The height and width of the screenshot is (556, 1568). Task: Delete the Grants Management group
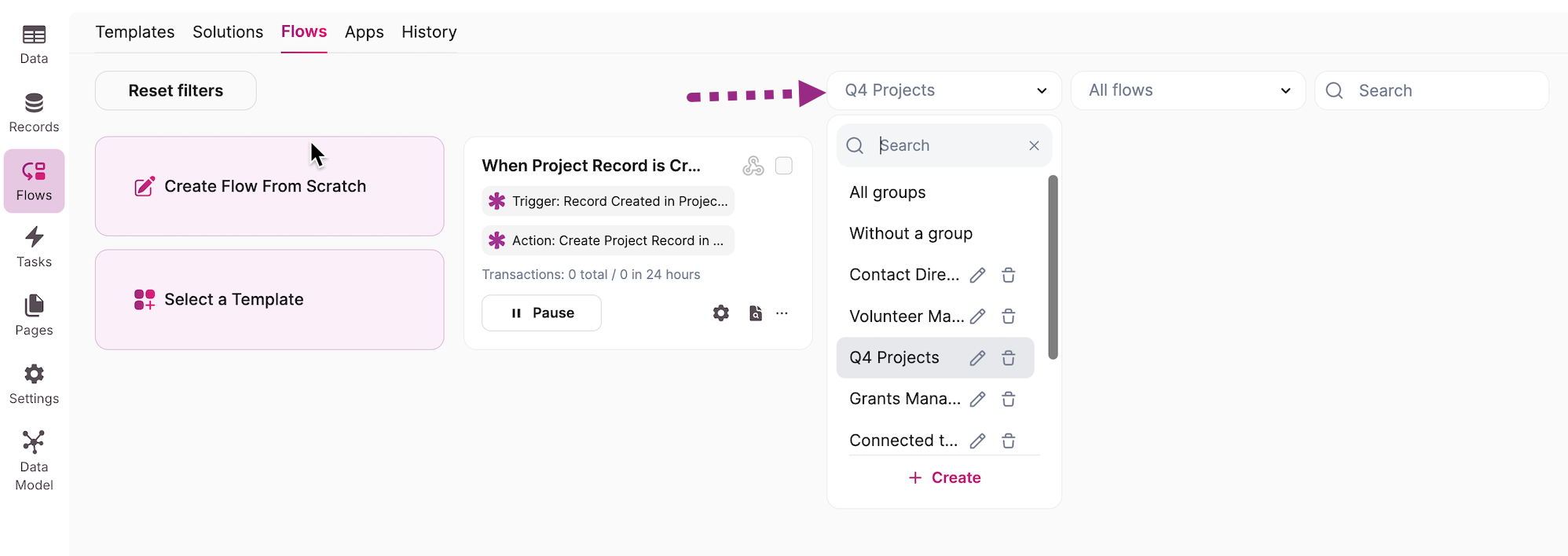(1009, 400)
